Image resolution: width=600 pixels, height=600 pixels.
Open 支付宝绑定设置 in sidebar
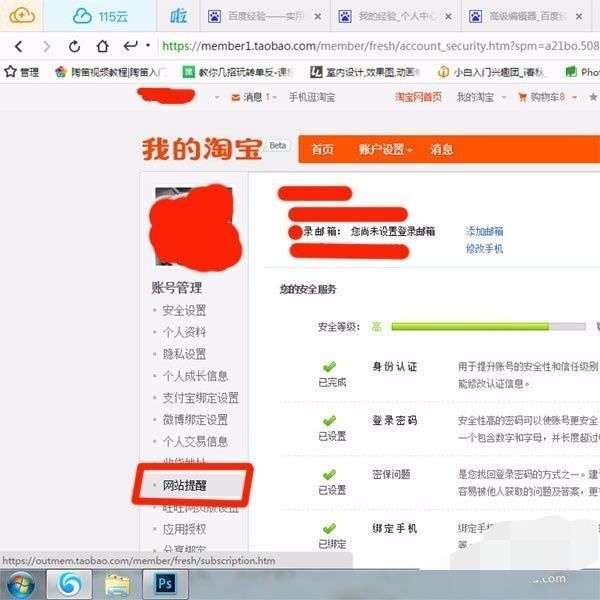(x=201, y=398)
